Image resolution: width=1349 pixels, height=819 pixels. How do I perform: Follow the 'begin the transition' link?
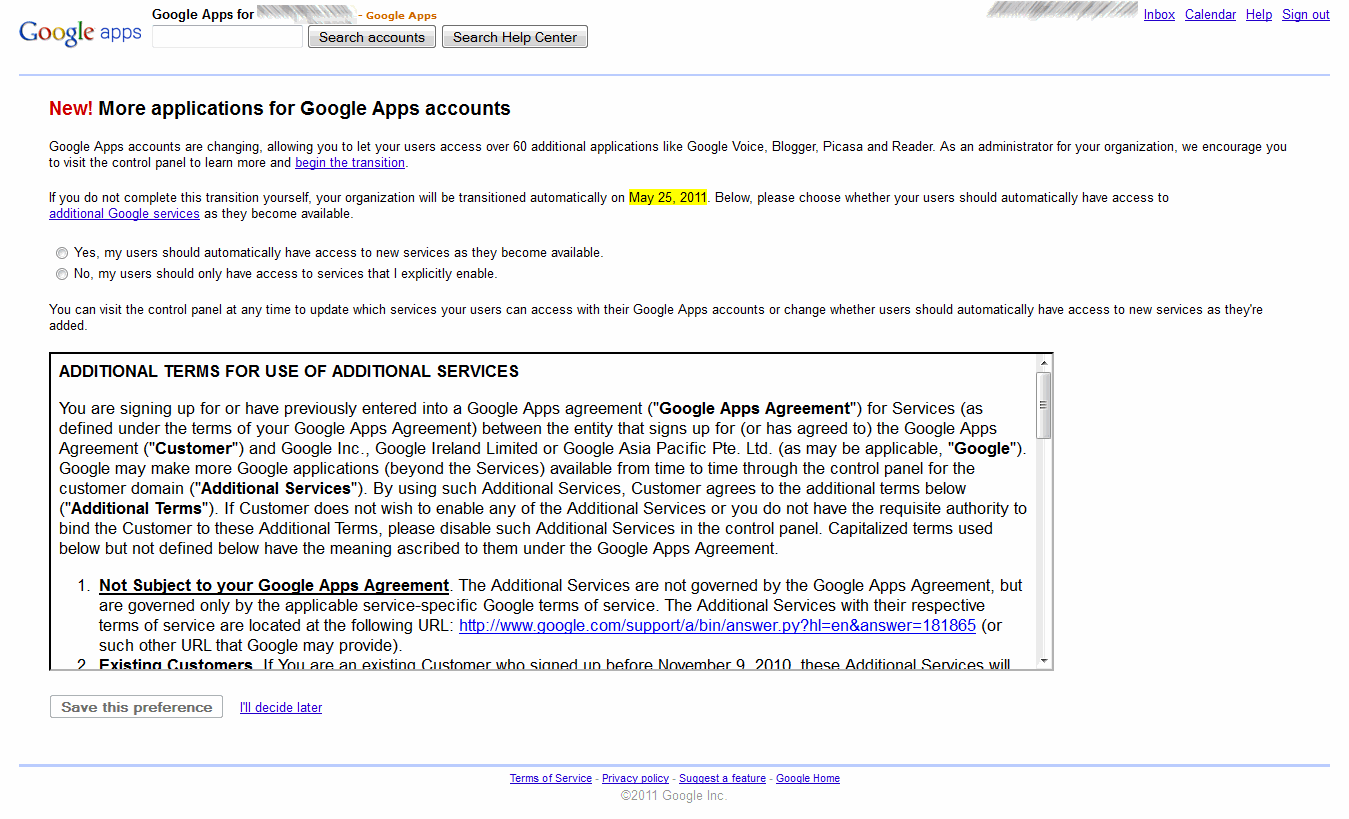(x=350, y=163)
